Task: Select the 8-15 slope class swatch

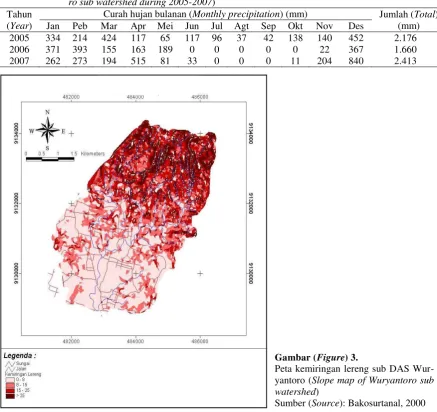Action: 10,385
